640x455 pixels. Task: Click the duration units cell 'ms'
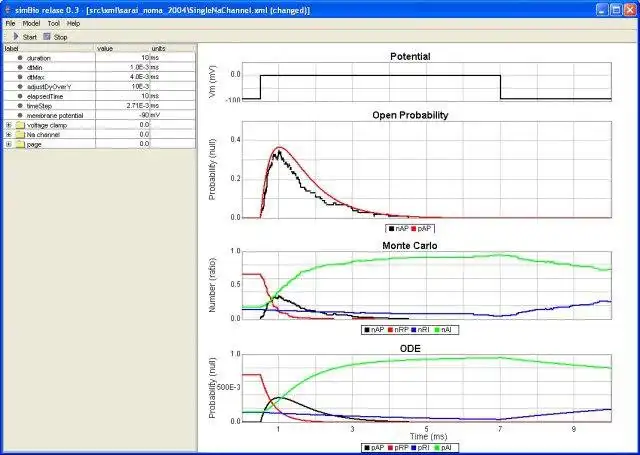point(173,58)
